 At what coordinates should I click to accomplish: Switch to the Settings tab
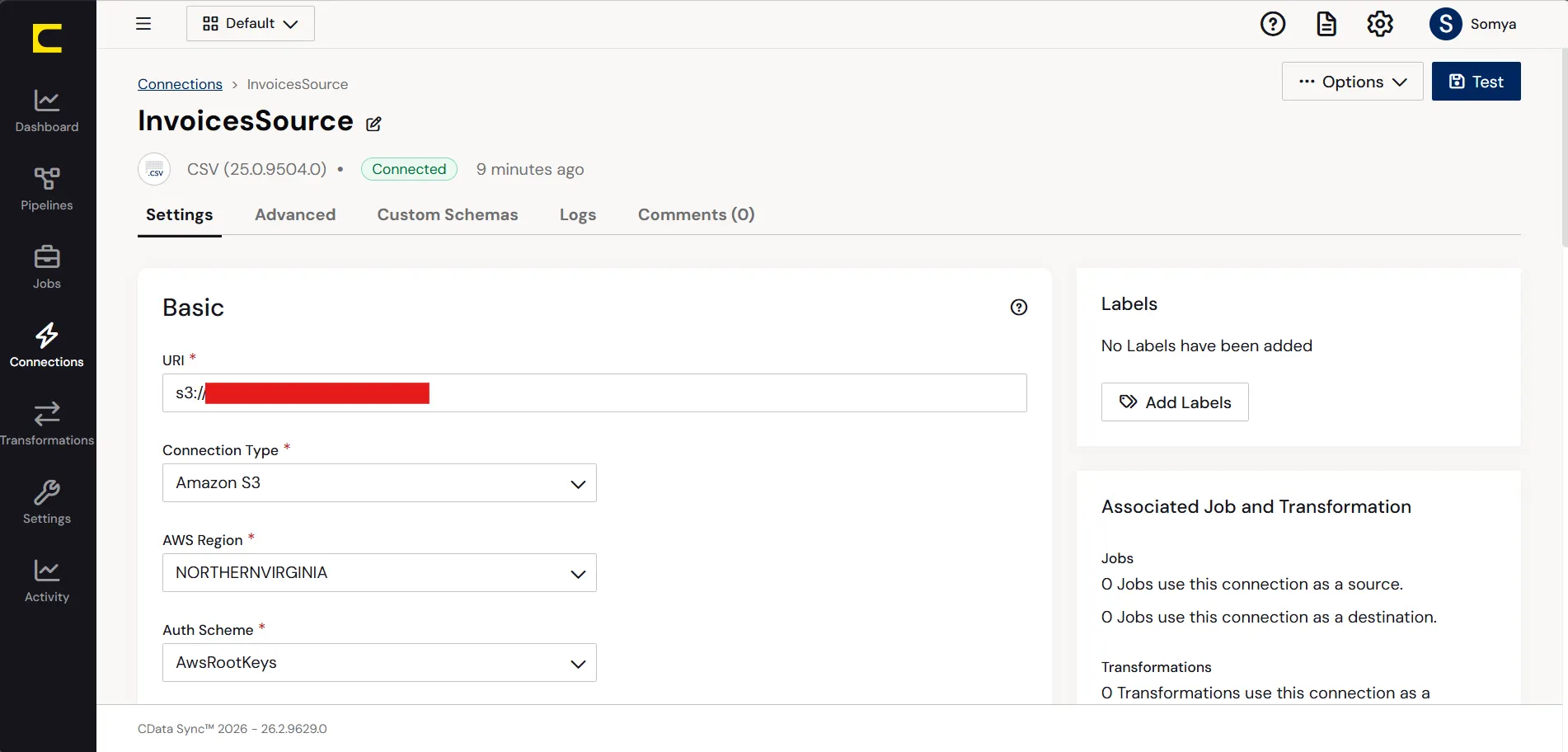point(180,215)
